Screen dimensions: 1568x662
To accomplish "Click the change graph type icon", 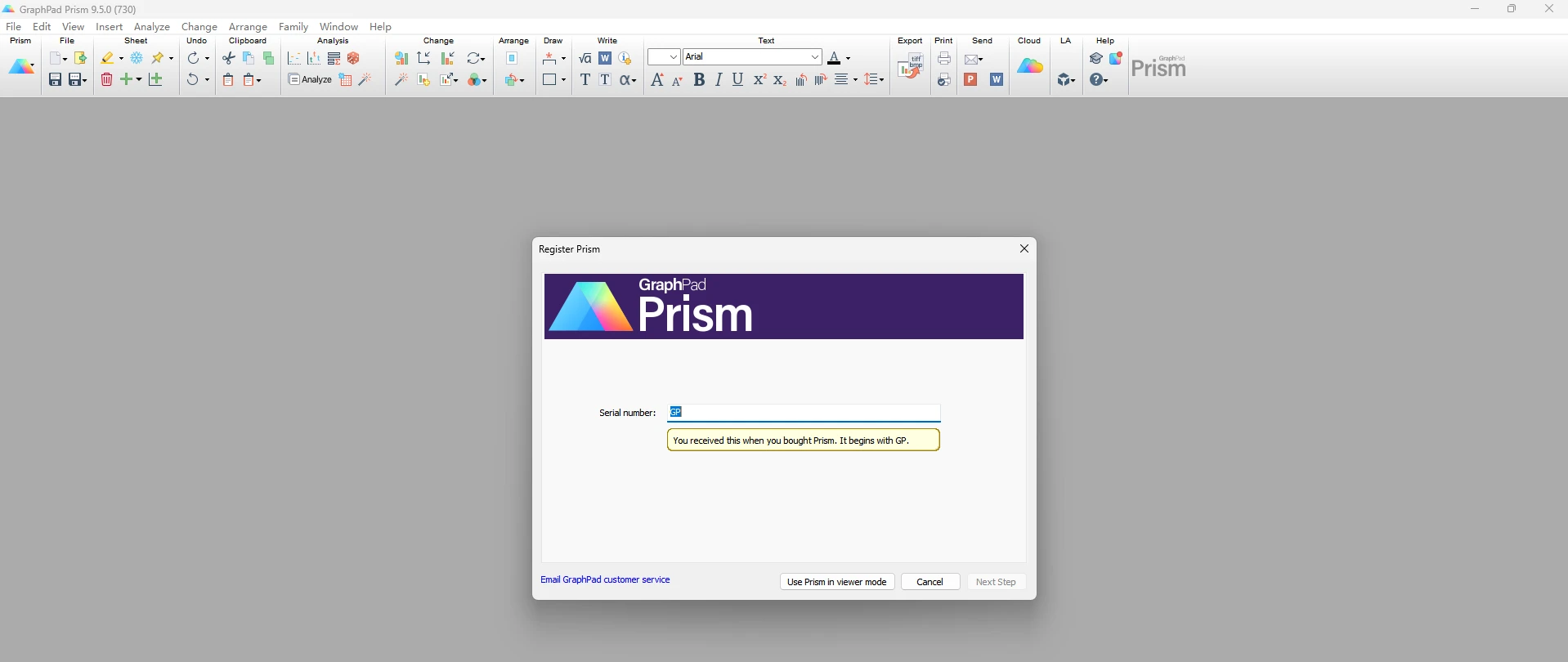I will tap(401, 58).
